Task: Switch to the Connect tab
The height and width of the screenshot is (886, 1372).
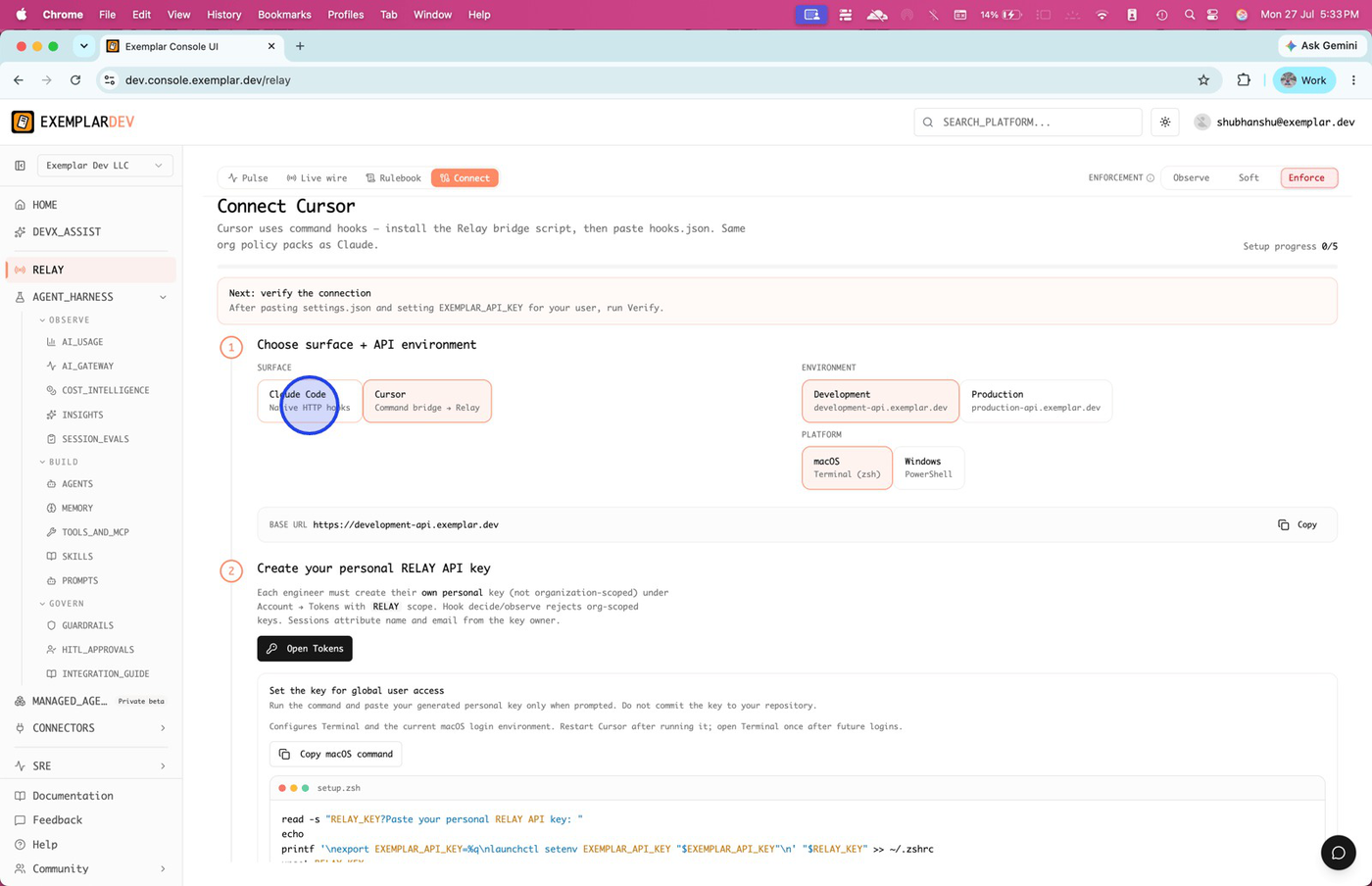Action: click(465, 178)
